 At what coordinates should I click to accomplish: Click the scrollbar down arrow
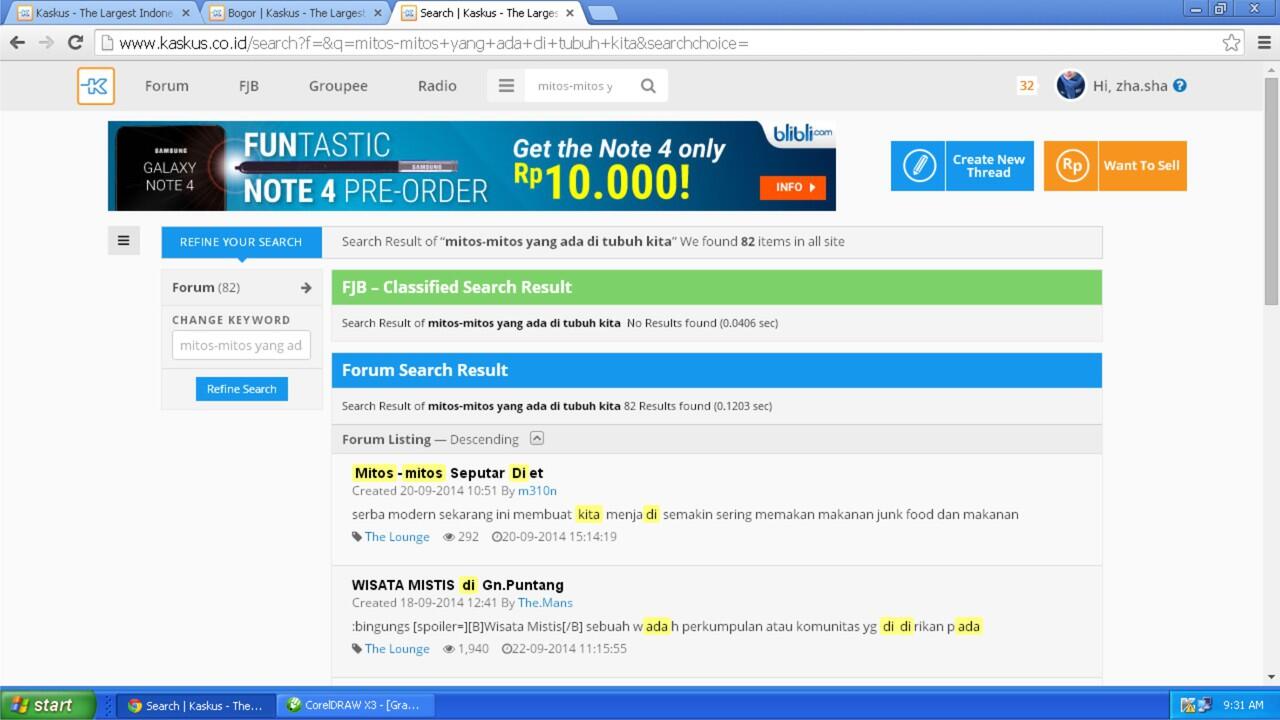coord(1271,677)
